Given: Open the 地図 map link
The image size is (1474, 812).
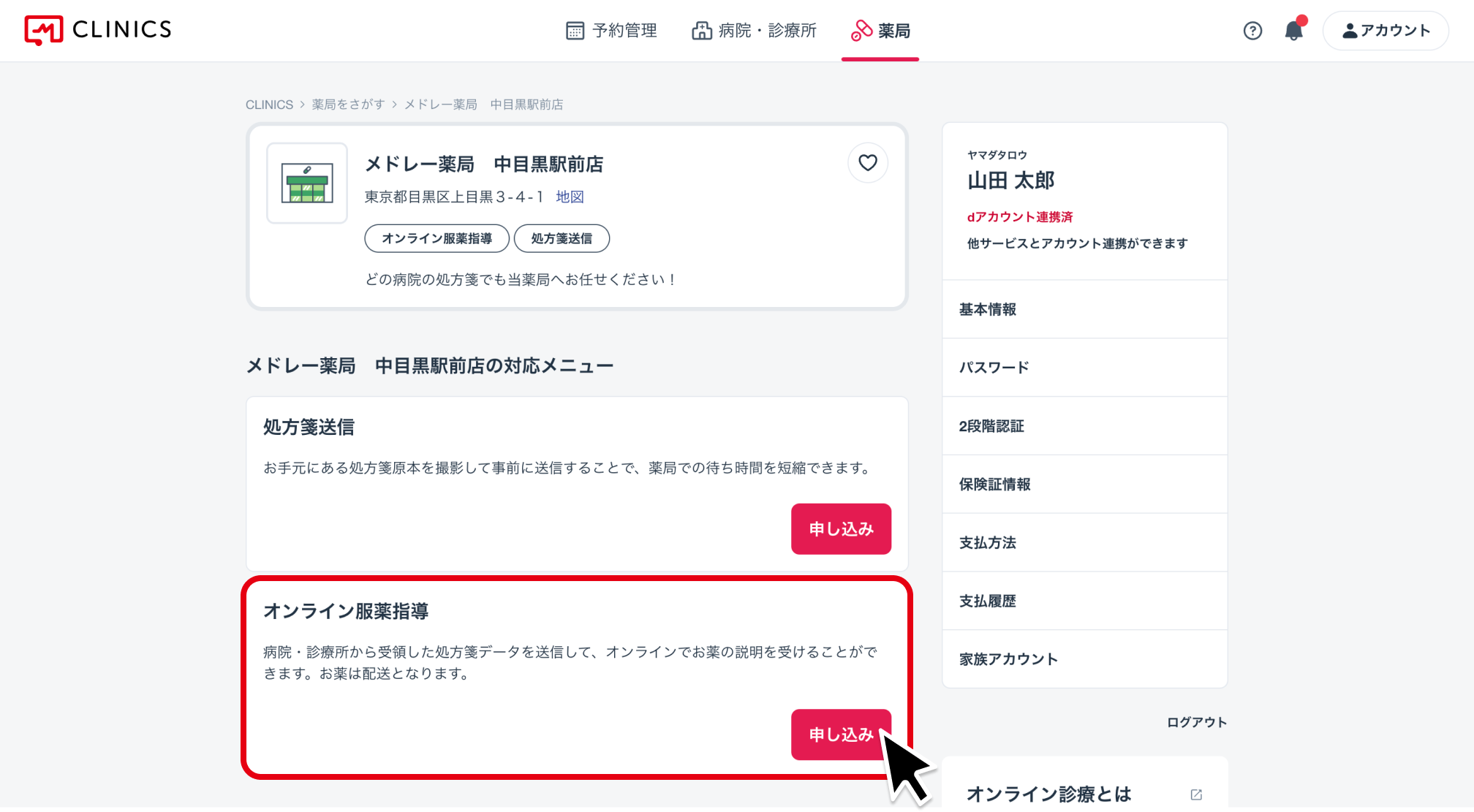Looking at the screenshot, I should 570,197.
